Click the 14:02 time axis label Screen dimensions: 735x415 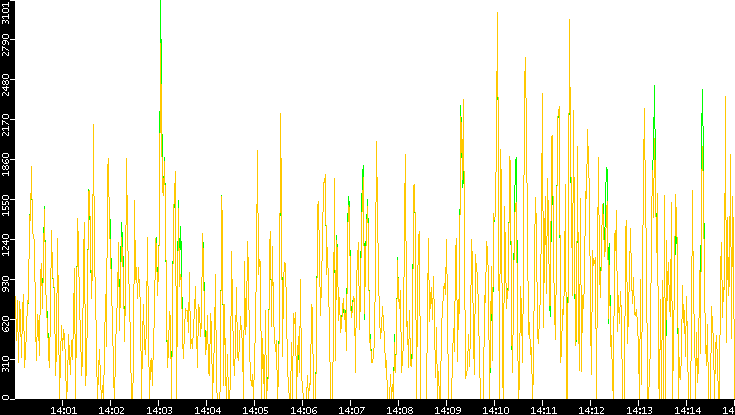111,410
